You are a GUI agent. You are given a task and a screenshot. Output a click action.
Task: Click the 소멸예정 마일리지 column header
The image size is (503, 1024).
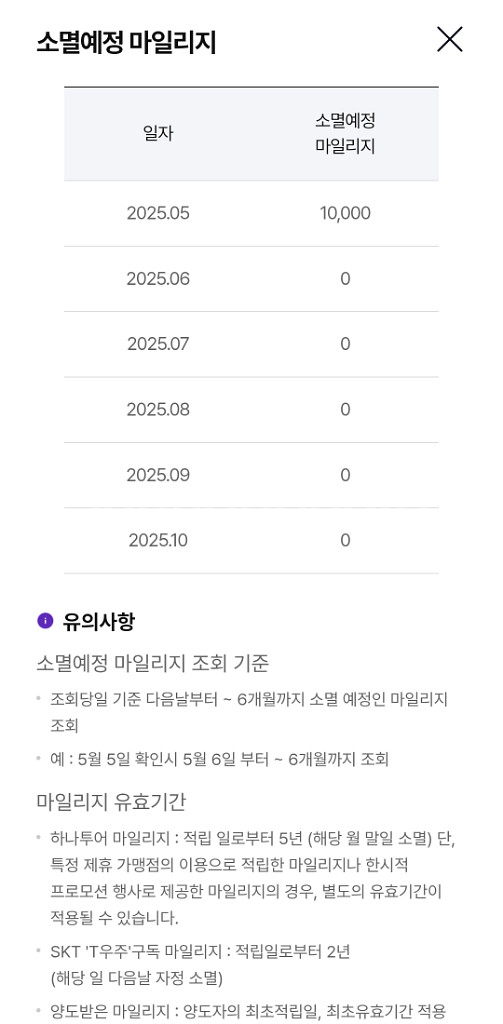point(345,134)
